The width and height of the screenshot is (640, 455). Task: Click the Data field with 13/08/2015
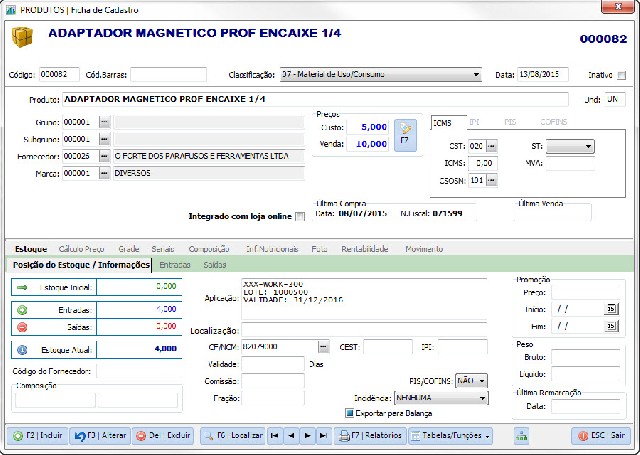pyautogui.click(x=543, y=75)
